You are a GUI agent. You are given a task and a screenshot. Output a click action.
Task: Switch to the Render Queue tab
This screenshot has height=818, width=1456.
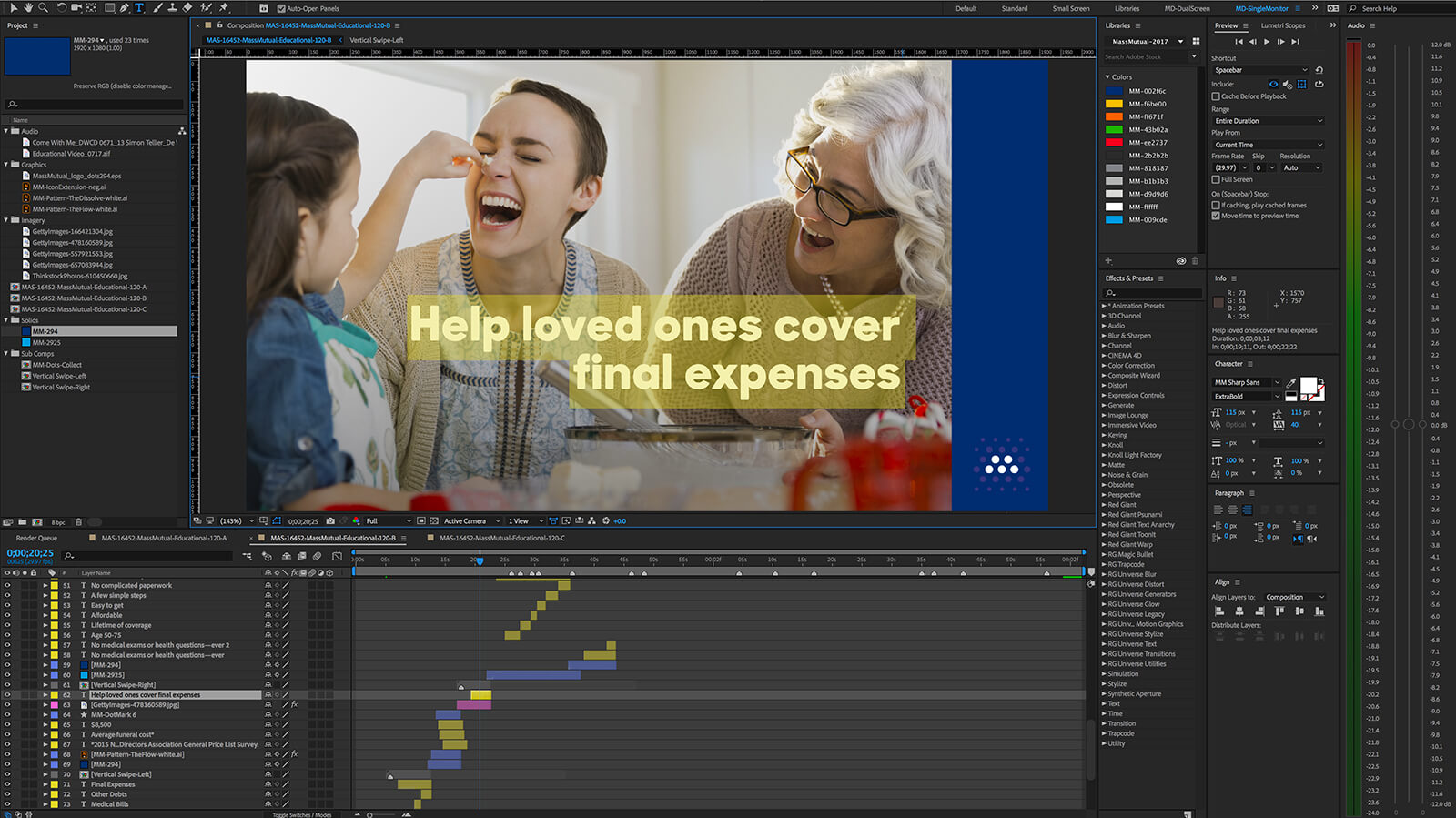(36, 538)
